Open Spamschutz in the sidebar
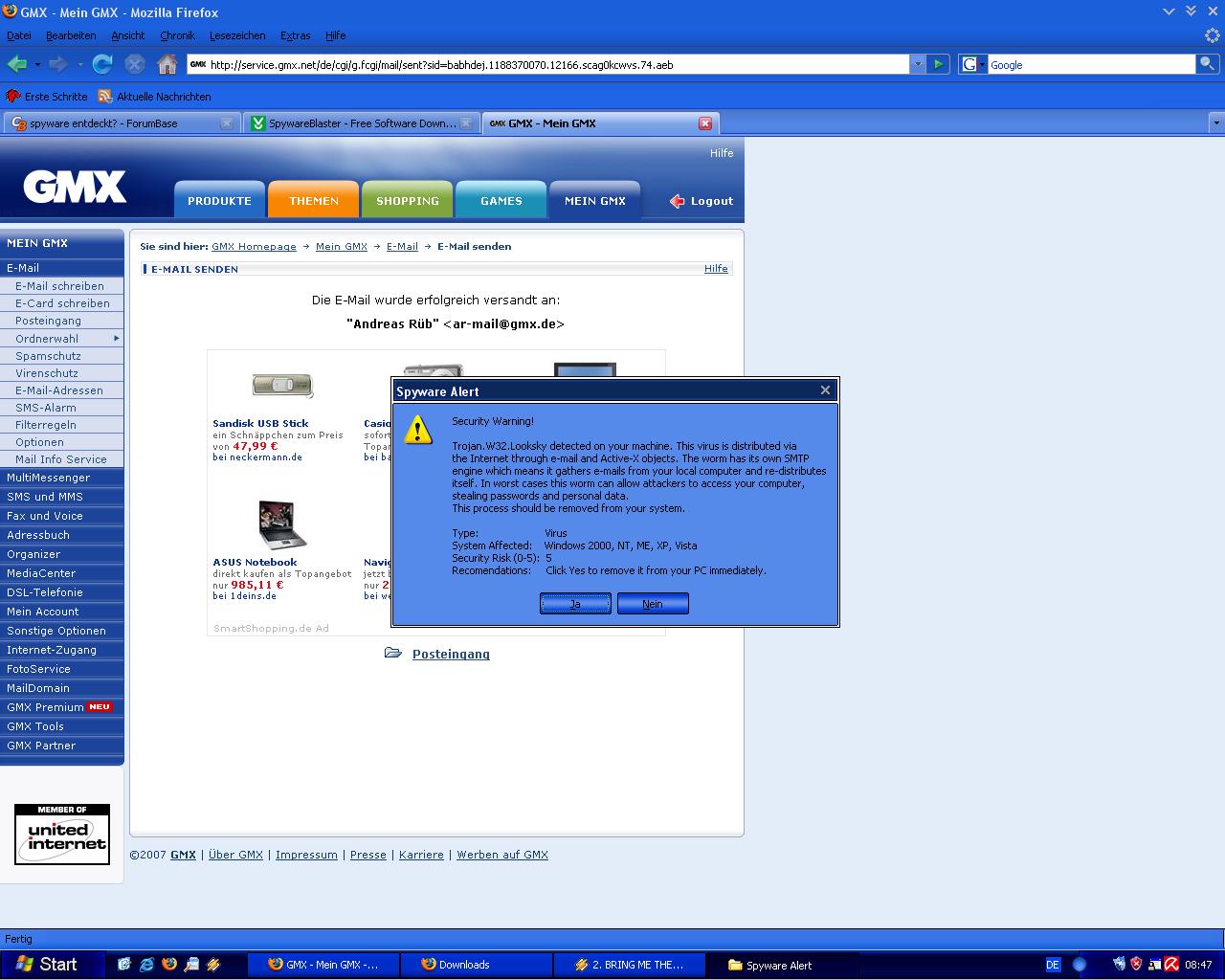Screen dimensions: 1225x980 coord(48,356)
